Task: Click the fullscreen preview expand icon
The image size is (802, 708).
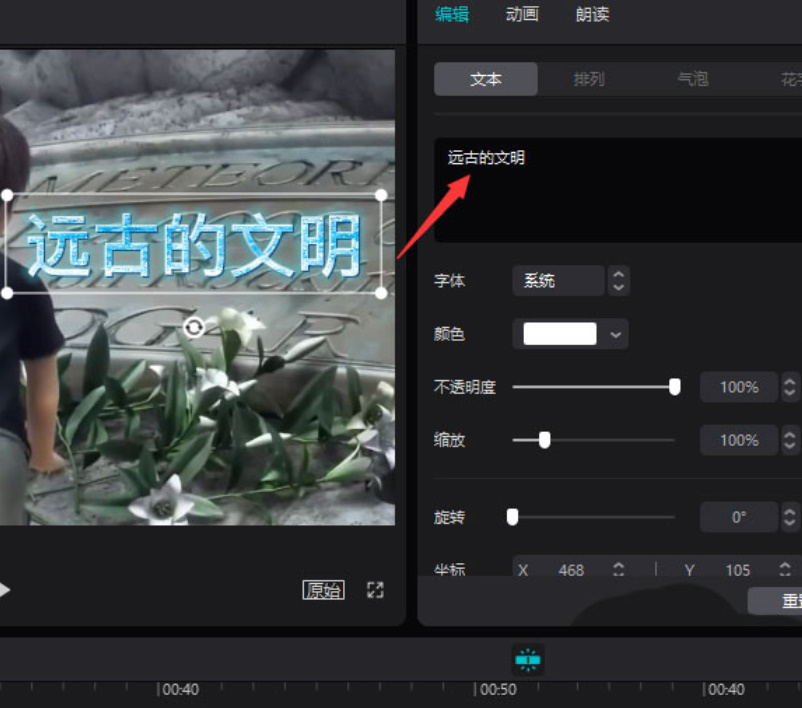Action: (x=375, y=590)
